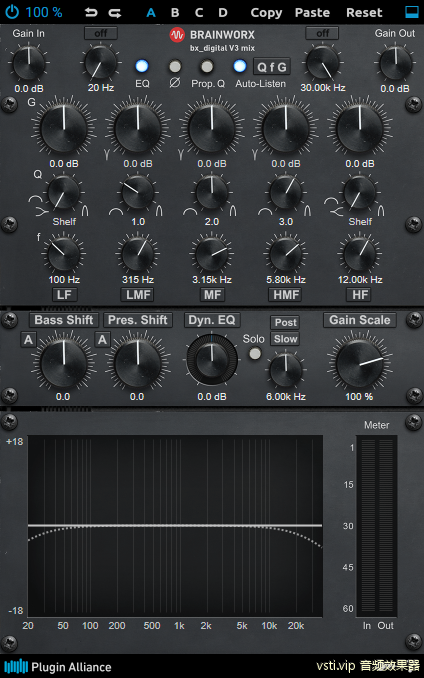
Task: Click the EQ curve frequency graph
Action: (175, 526)
